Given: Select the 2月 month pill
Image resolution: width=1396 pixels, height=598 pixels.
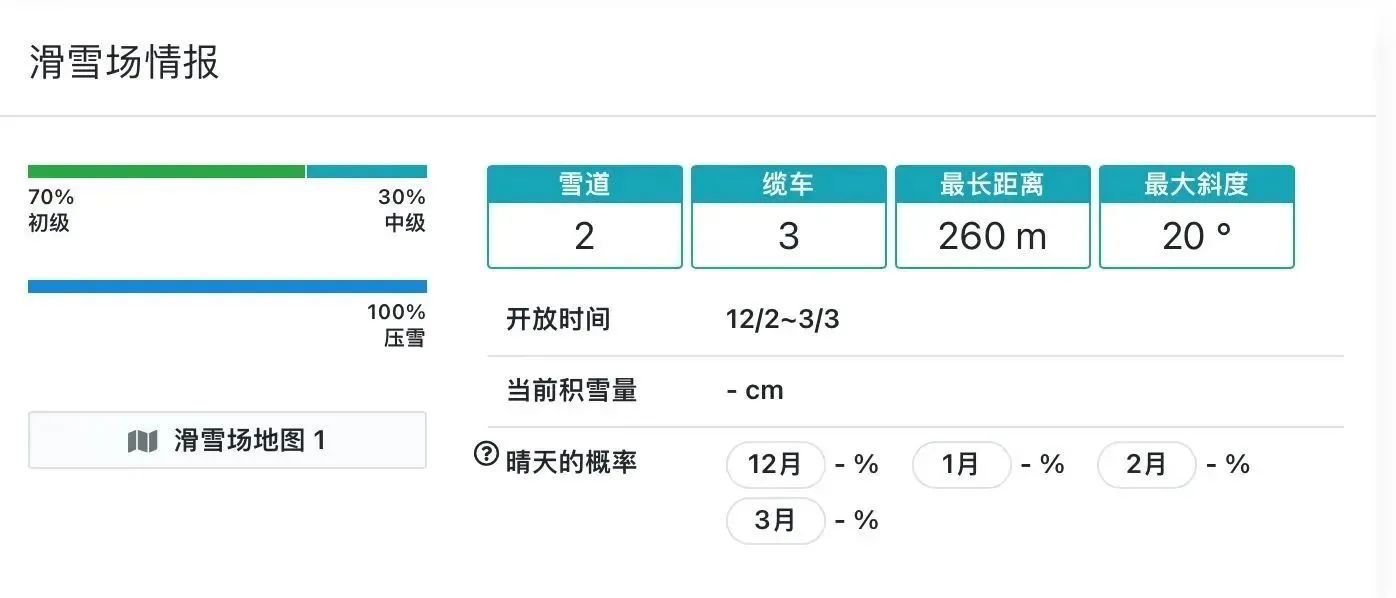Looking at the screenshot, I should pos(1146,465).
